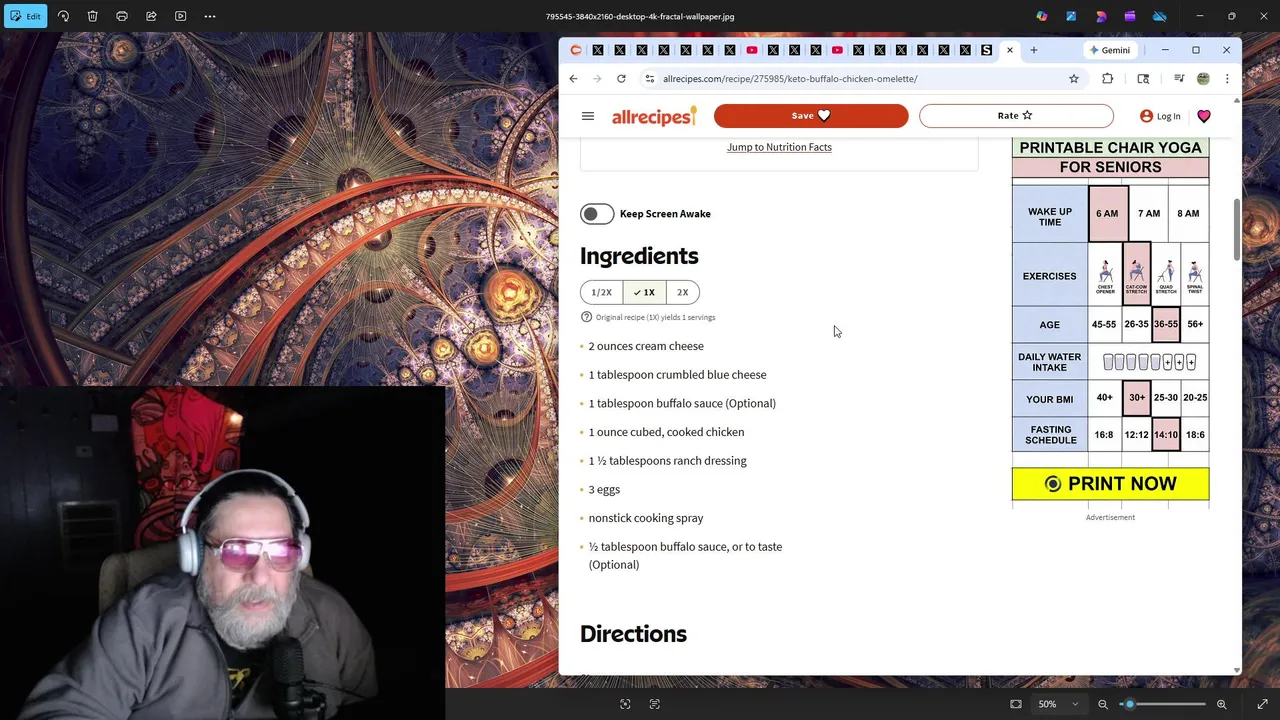Click the yellow PRINT NOW button

click(x=1110, y=484)
